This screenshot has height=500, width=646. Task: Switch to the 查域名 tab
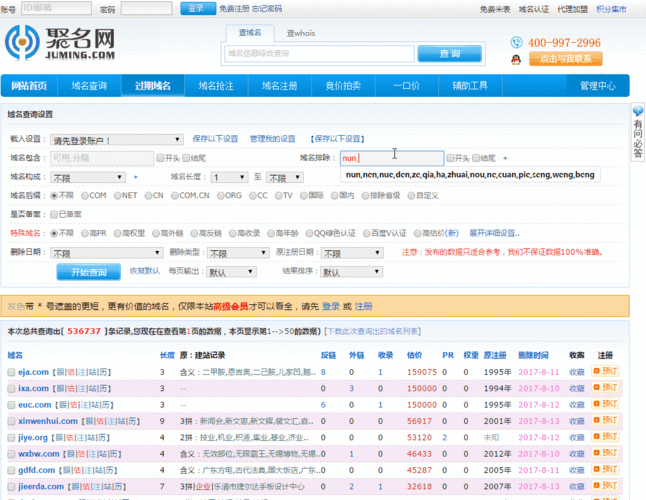pos(250,33)
